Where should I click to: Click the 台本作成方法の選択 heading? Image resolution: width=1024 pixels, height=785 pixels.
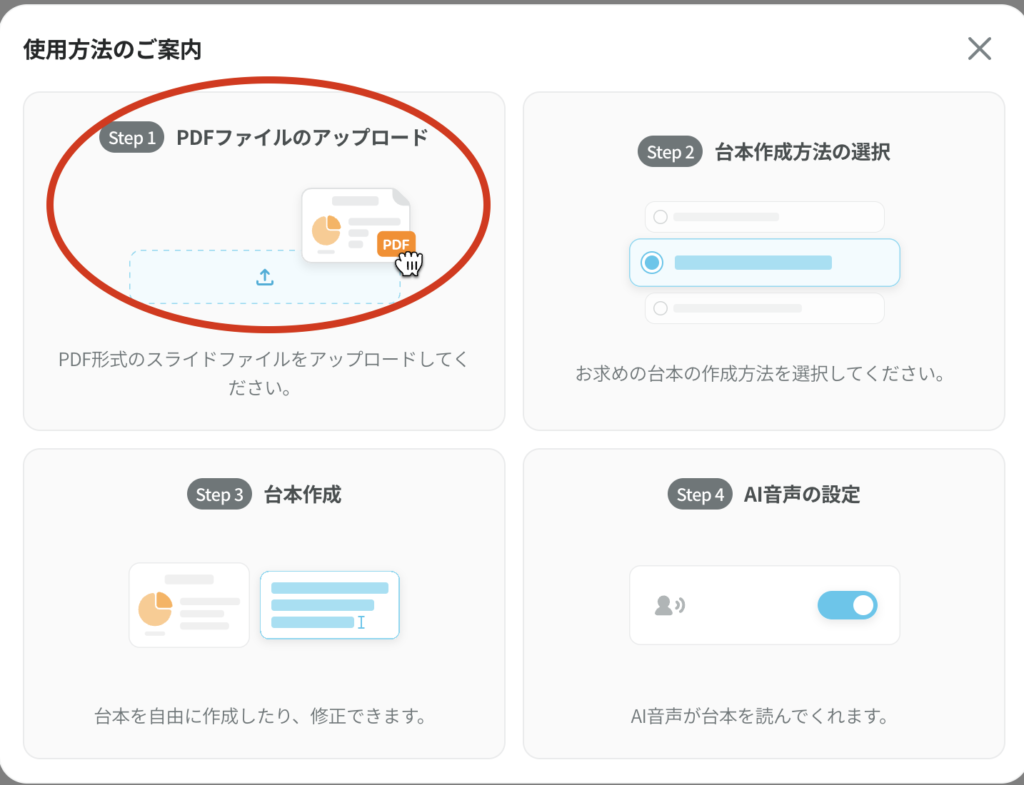coord(802,152)
